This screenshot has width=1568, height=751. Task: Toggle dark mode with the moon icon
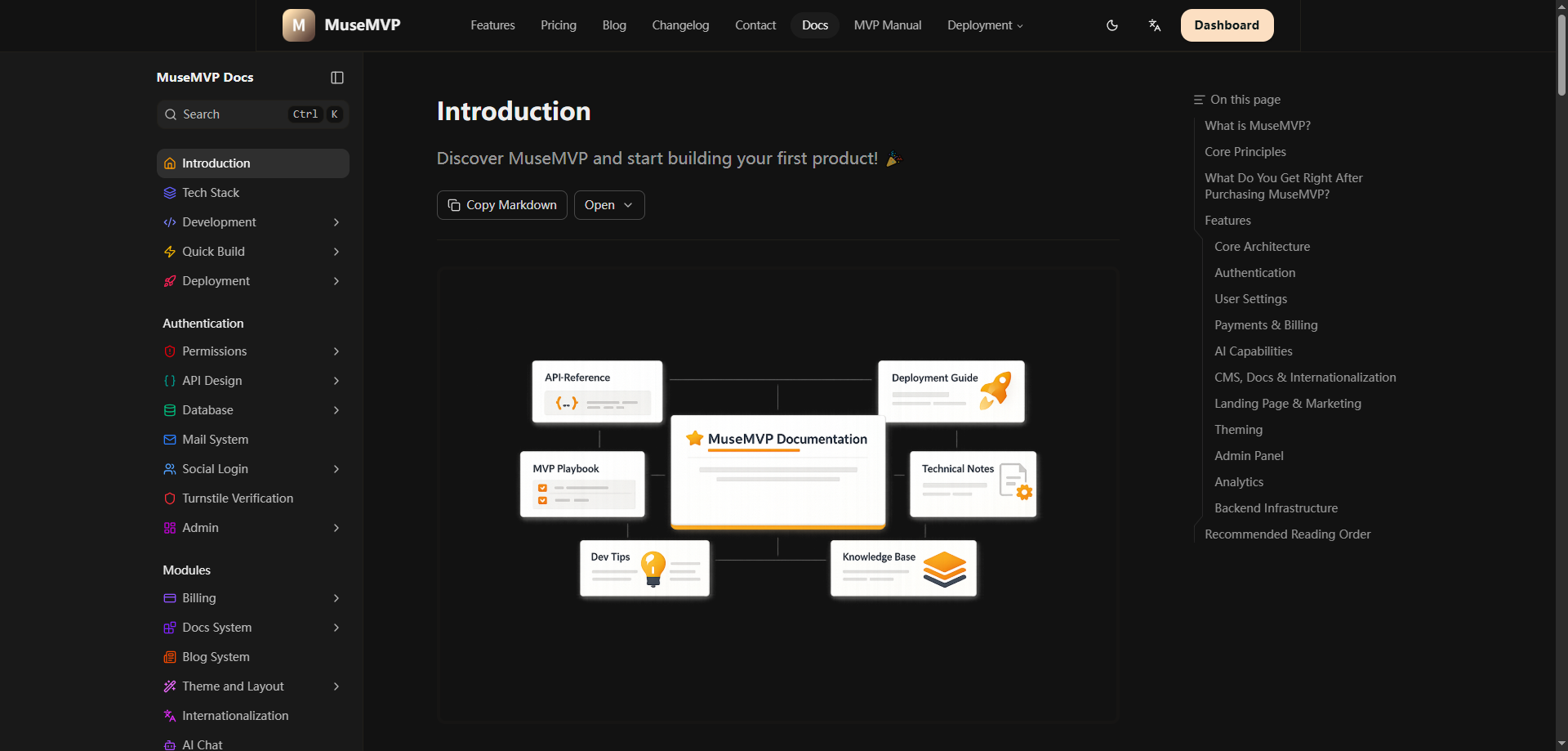coord(1112,25)
